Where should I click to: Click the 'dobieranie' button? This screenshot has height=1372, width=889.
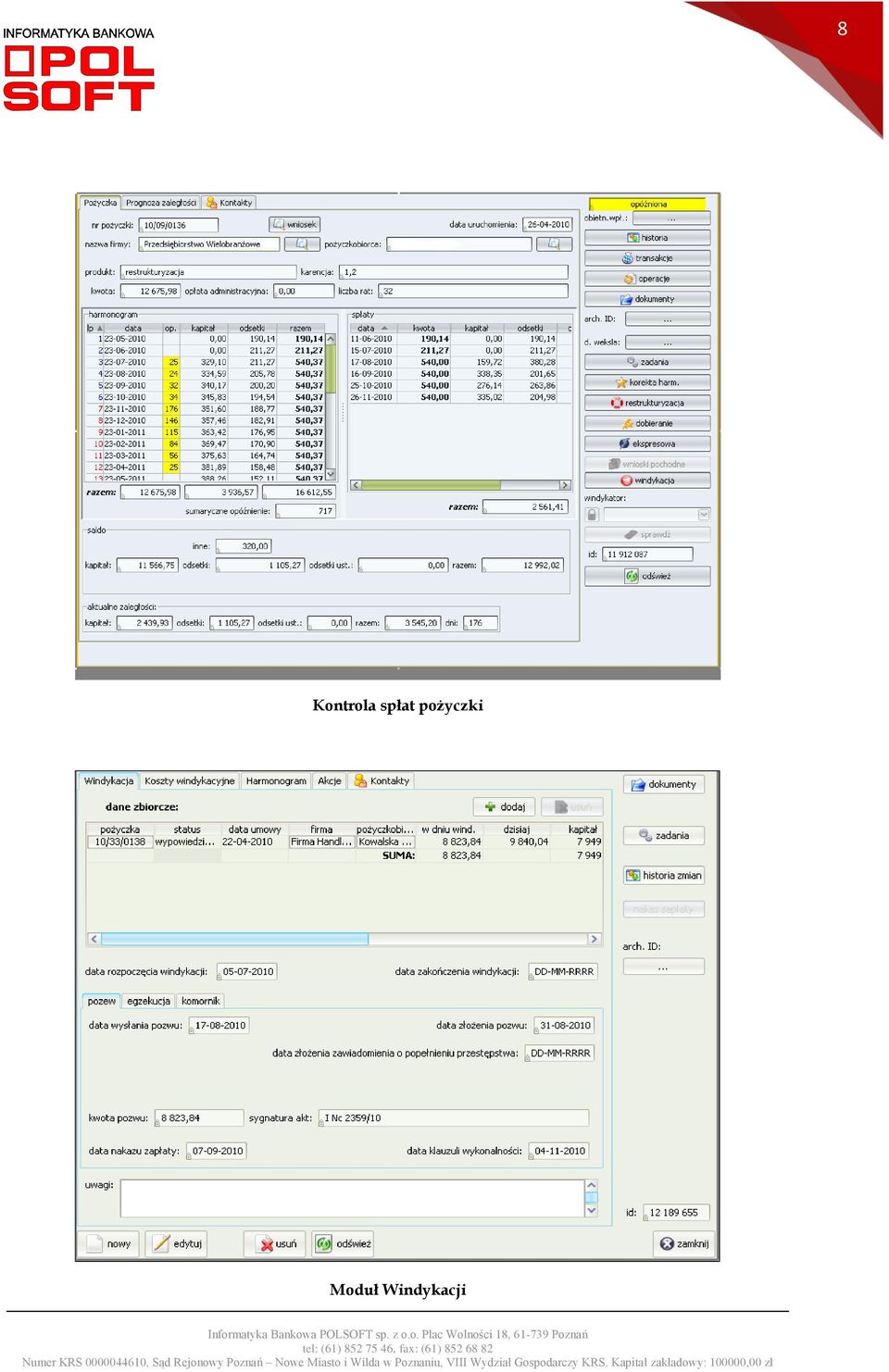pos(647,423)
